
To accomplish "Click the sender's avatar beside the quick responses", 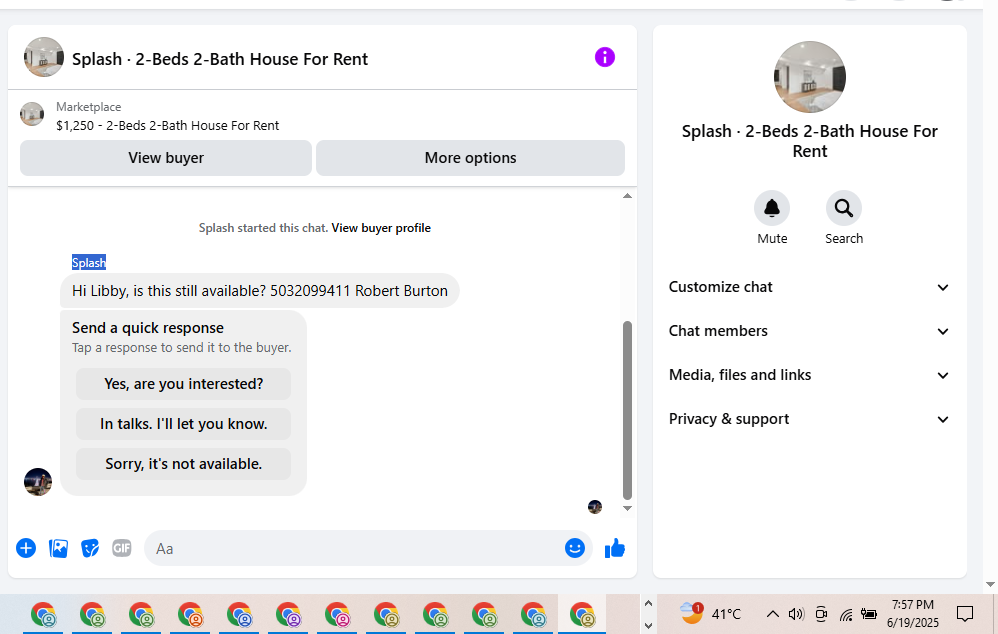I will (38, 482).
